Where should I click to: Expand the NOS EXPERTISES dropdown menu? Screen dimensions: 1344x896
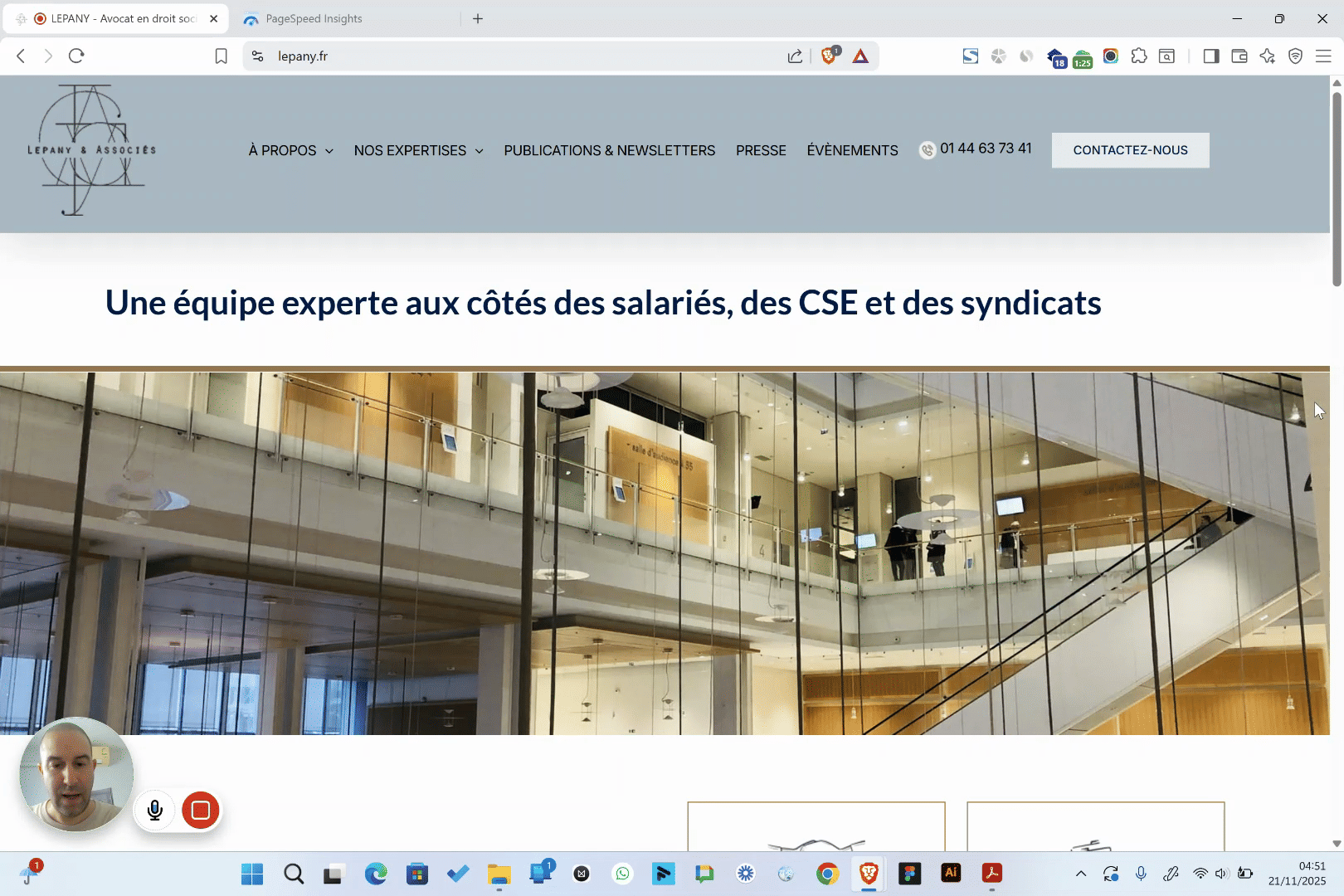(418, 150)
